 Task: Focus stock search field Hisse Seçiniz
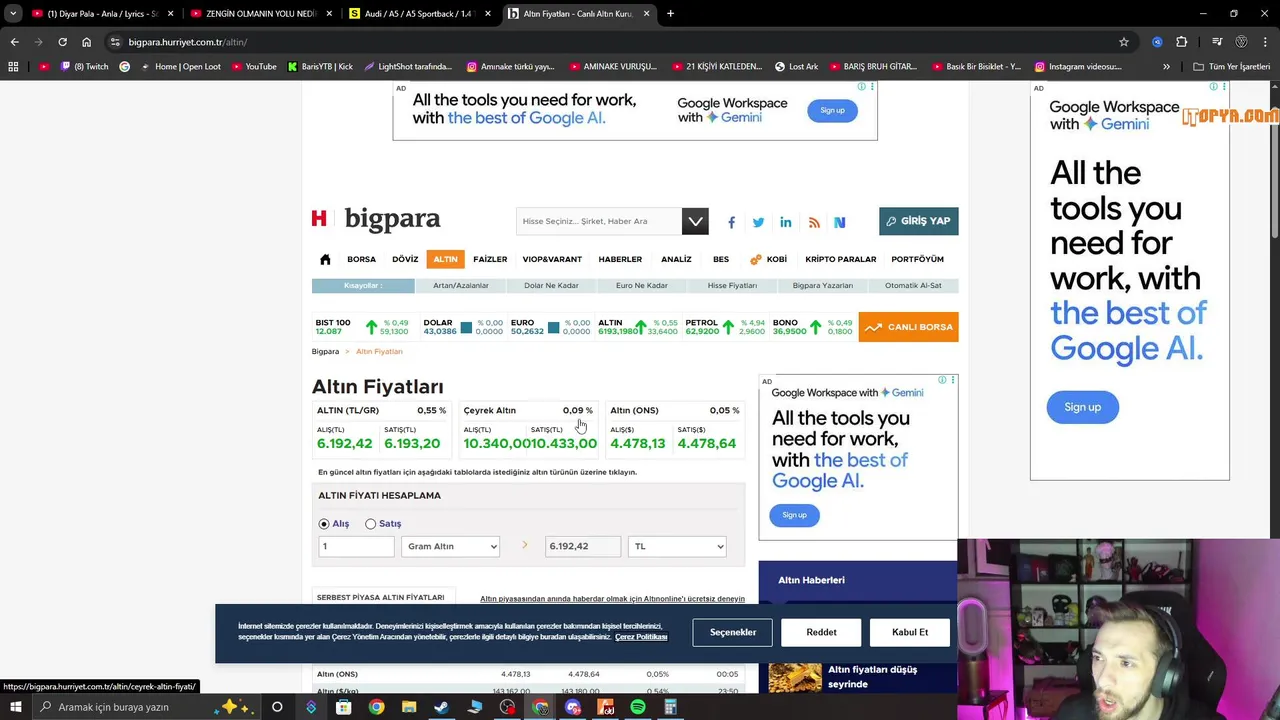599,221
